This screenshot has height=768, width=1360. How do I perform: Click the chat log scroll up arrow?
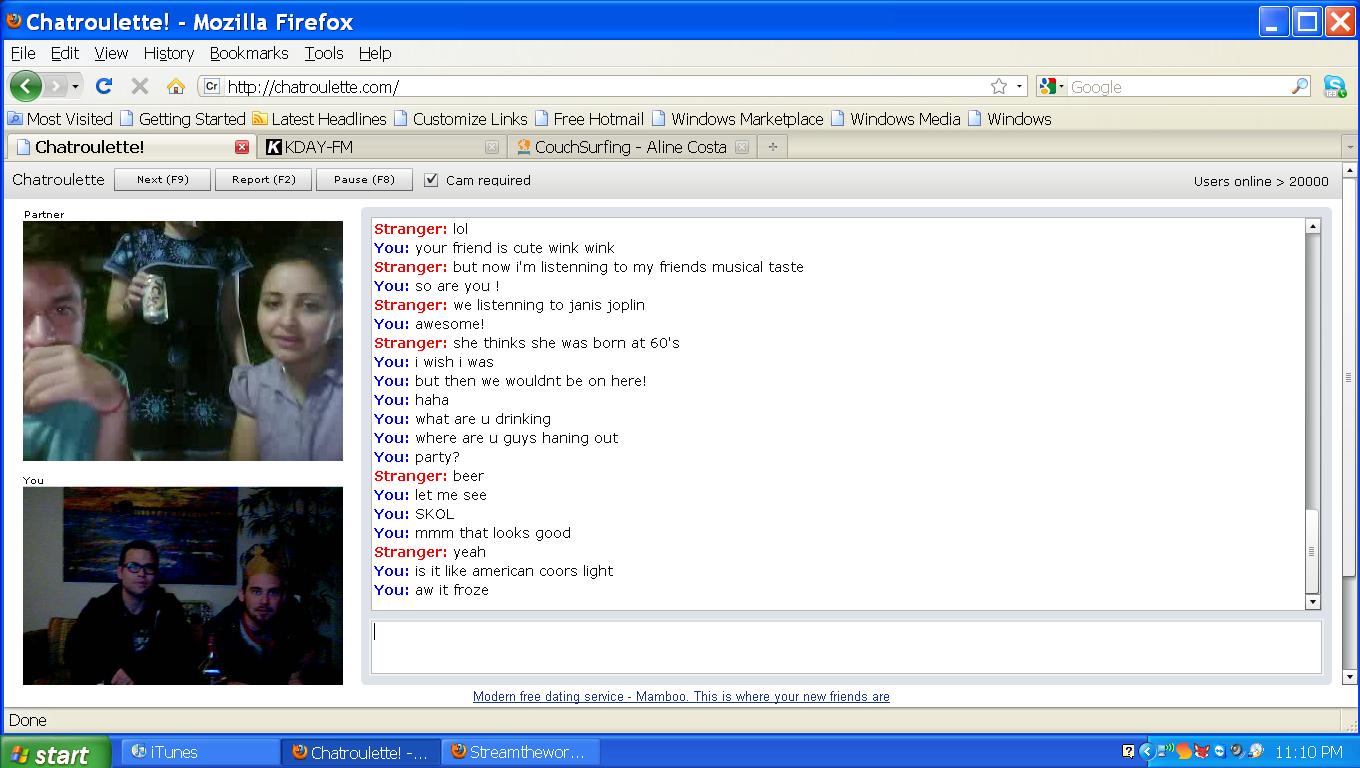(x=1313, y=227)
